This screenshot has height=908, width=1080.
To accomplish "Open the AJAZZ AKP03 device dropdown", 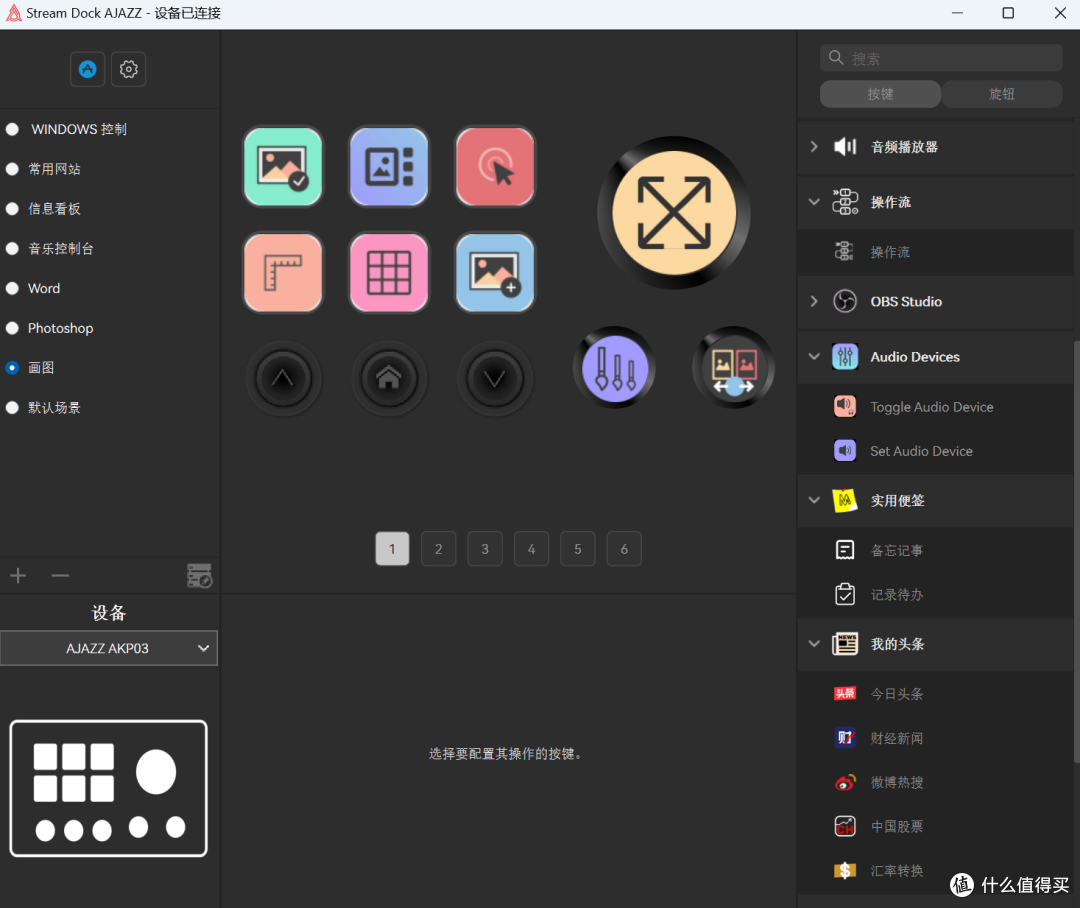I will [109, 648].
